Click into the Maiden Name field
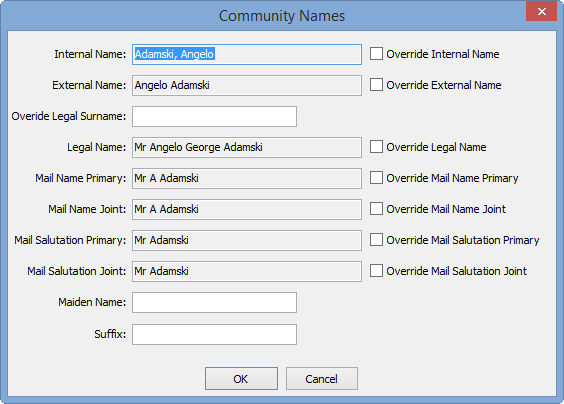Screen dimensions: 564x404 click(214, 302)
